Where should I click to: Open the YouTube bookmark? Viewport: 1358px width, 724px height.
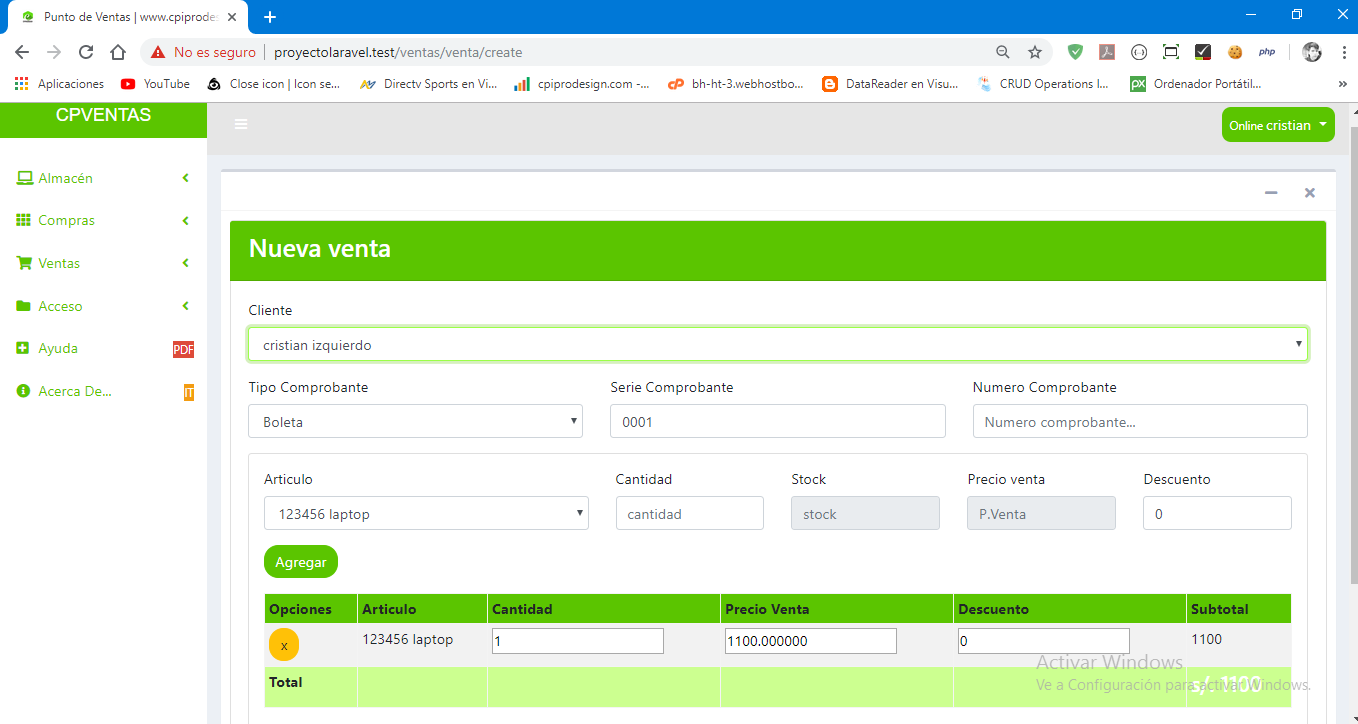tap(155, 84)
